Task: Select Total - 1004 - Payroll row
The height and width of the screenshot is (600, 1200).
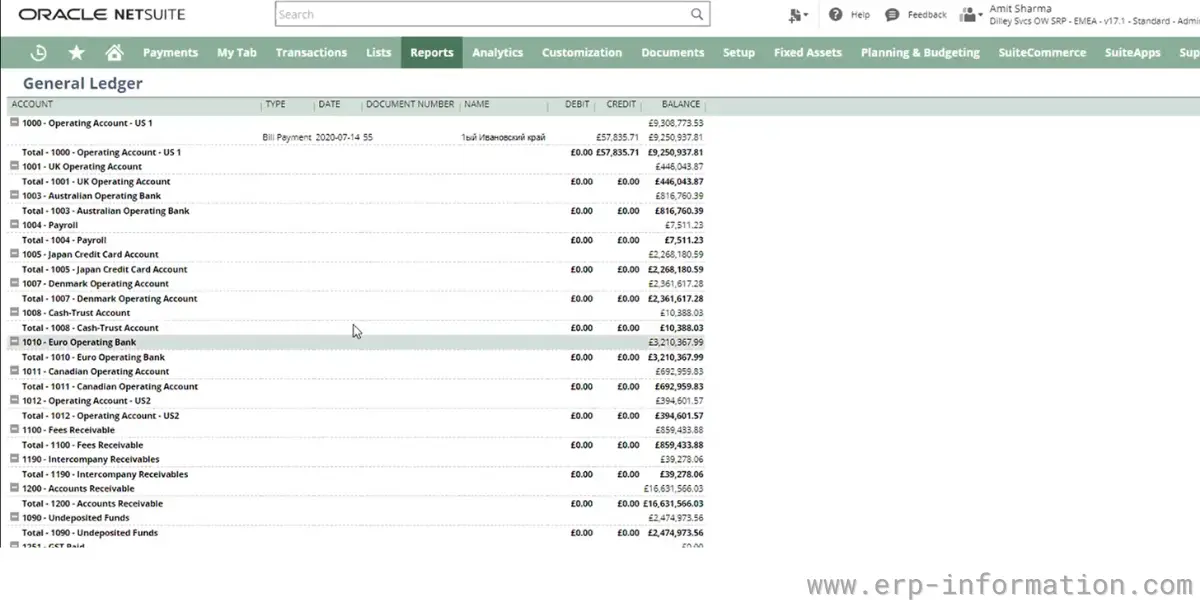Action: point(356,240)
